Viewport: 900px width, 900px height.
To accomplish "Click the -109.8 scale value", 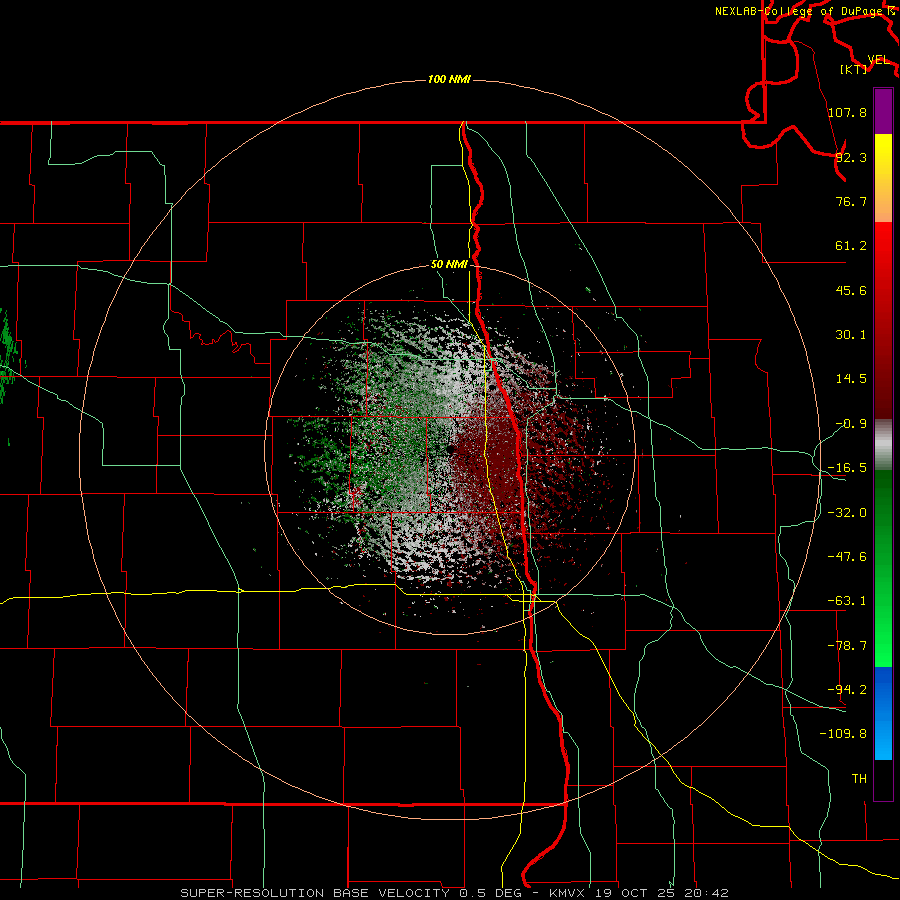I will coord(843,734).
